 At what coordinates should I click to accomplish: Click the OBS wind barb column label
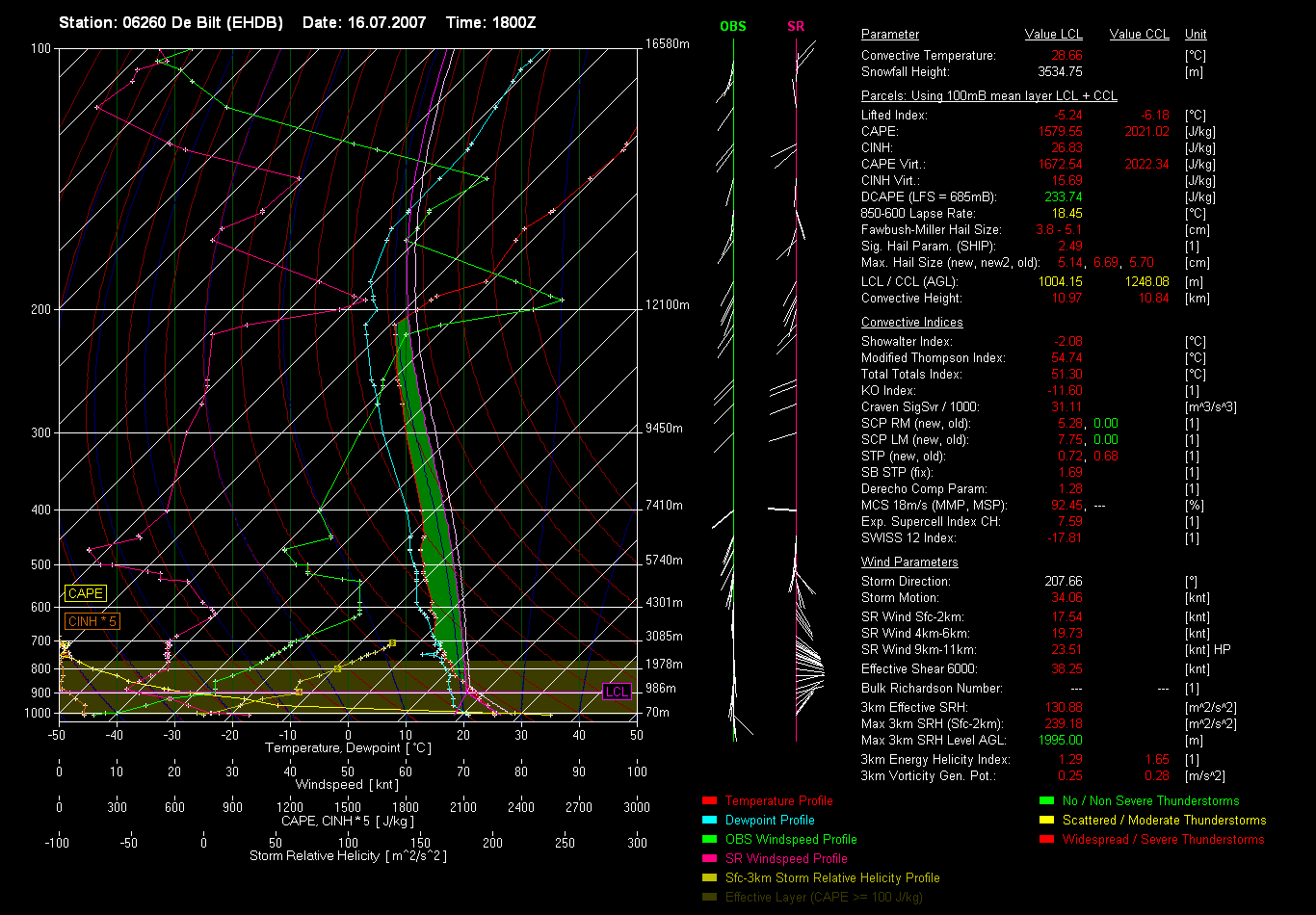coord(732,27)
